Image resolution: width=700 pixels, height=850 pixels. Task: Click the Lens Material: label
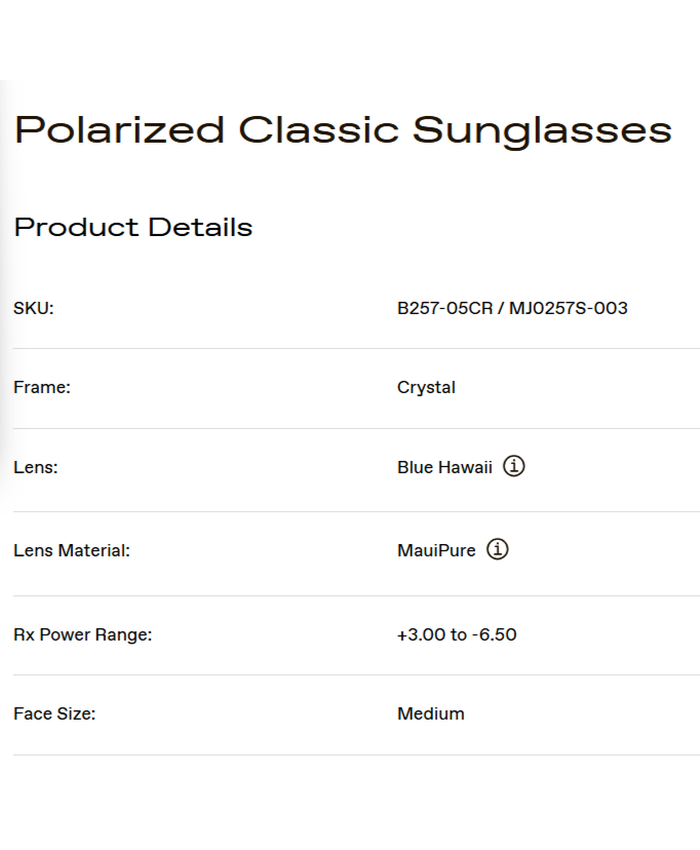click(x=72, y=550)
